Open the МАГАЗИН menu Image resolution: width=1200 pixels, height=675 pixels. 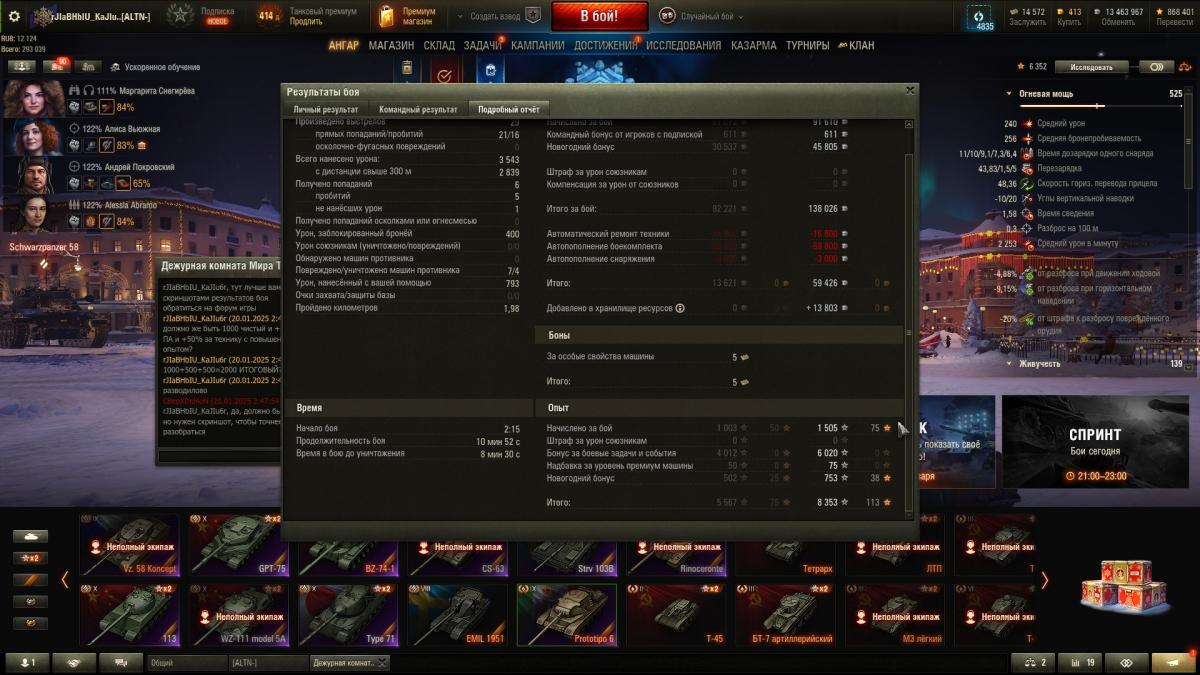391,45
